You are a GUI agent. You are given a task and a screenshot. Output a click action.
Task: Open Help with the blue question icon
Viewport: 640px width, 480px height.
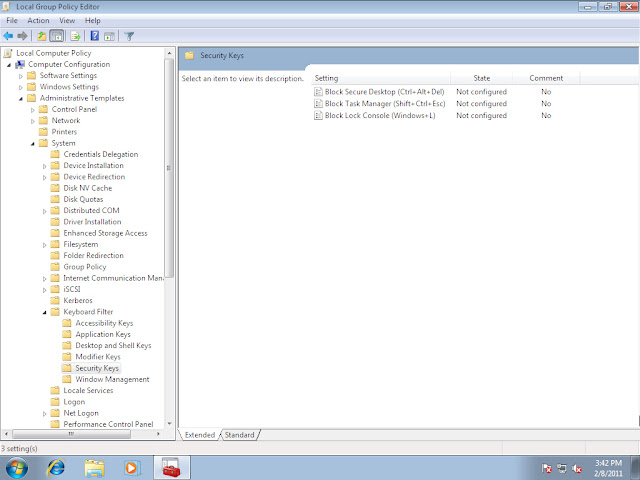94,36
